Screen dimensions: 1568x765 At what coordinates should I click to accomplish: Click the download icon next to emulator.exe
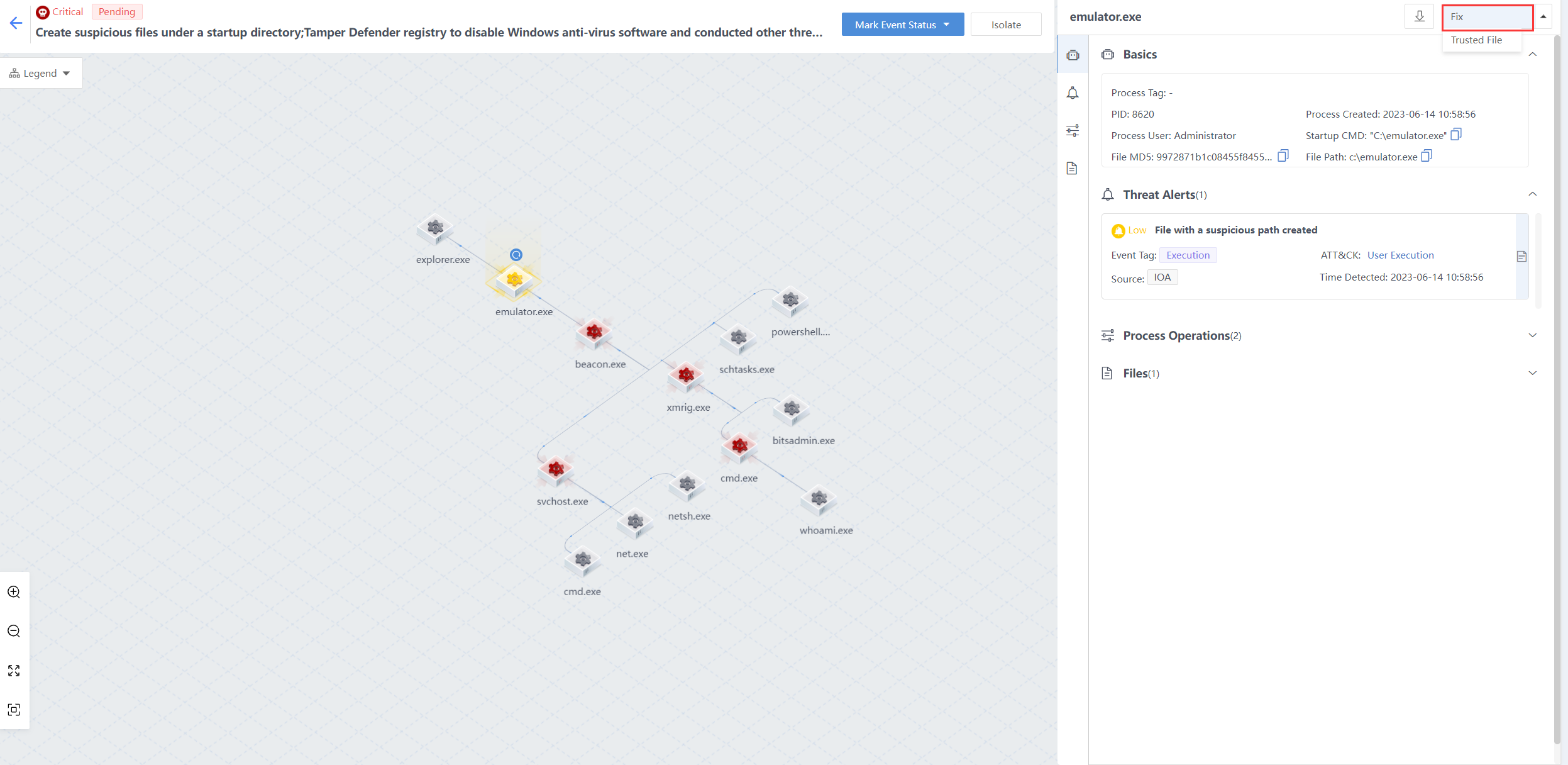1419,16
